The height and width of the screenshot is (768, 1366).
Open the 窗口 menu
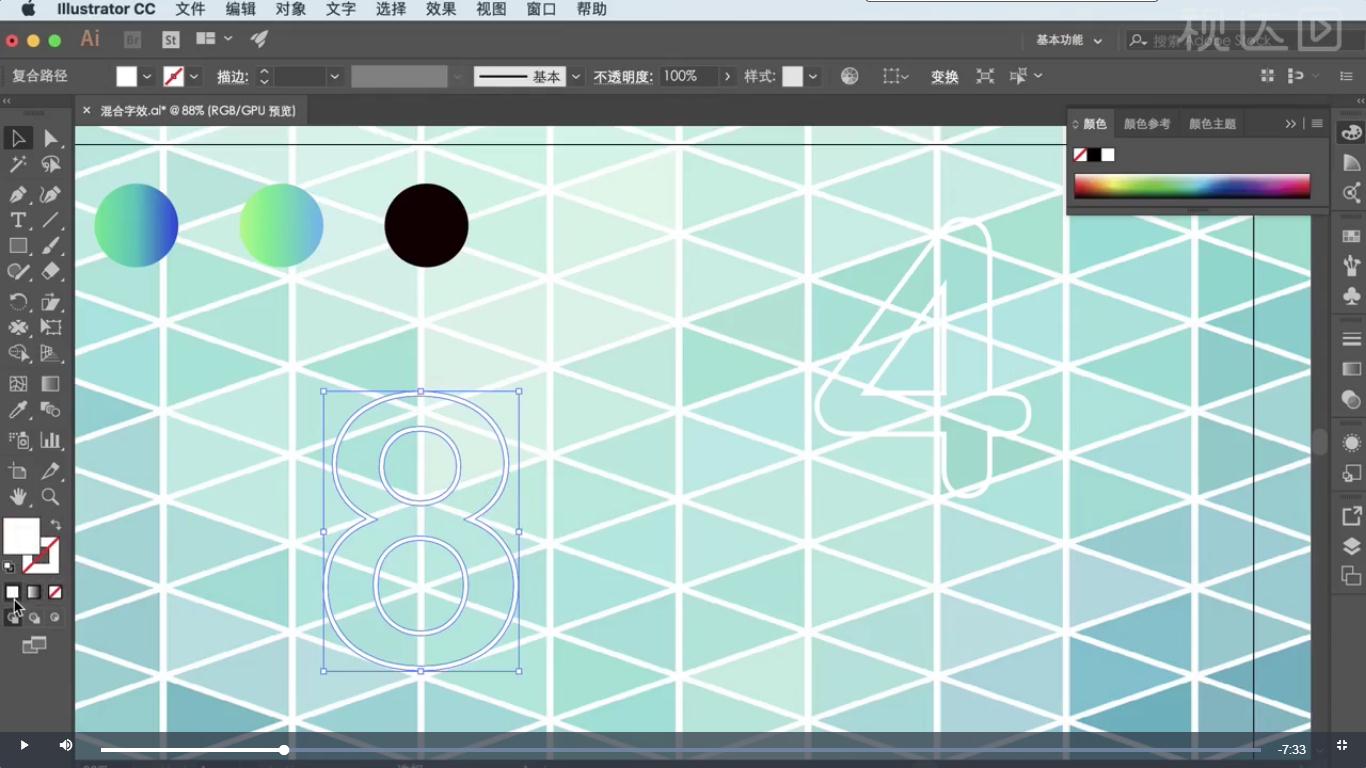pyautogui.click(x=541, y=9)
